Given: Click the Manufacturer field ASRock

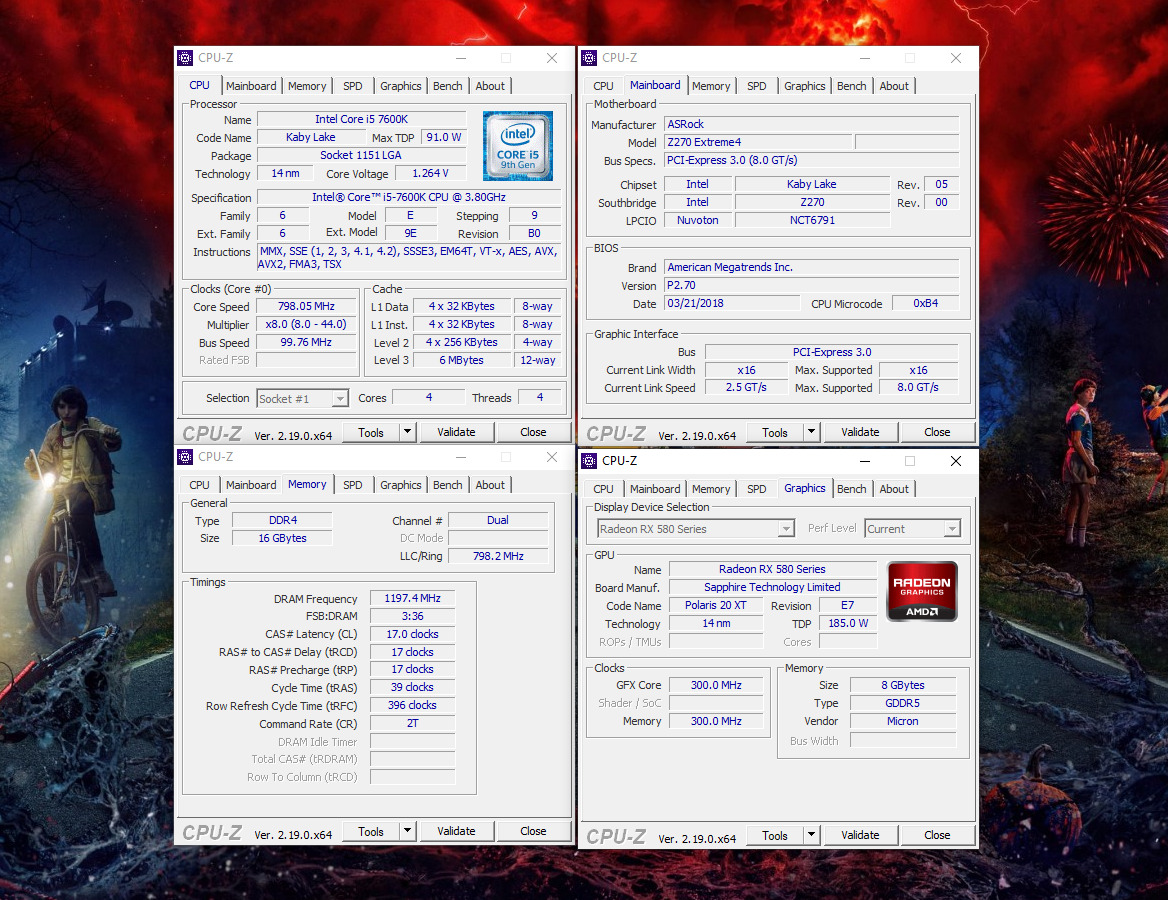Looking at the screenshot, I should click(x=811, y=124).
